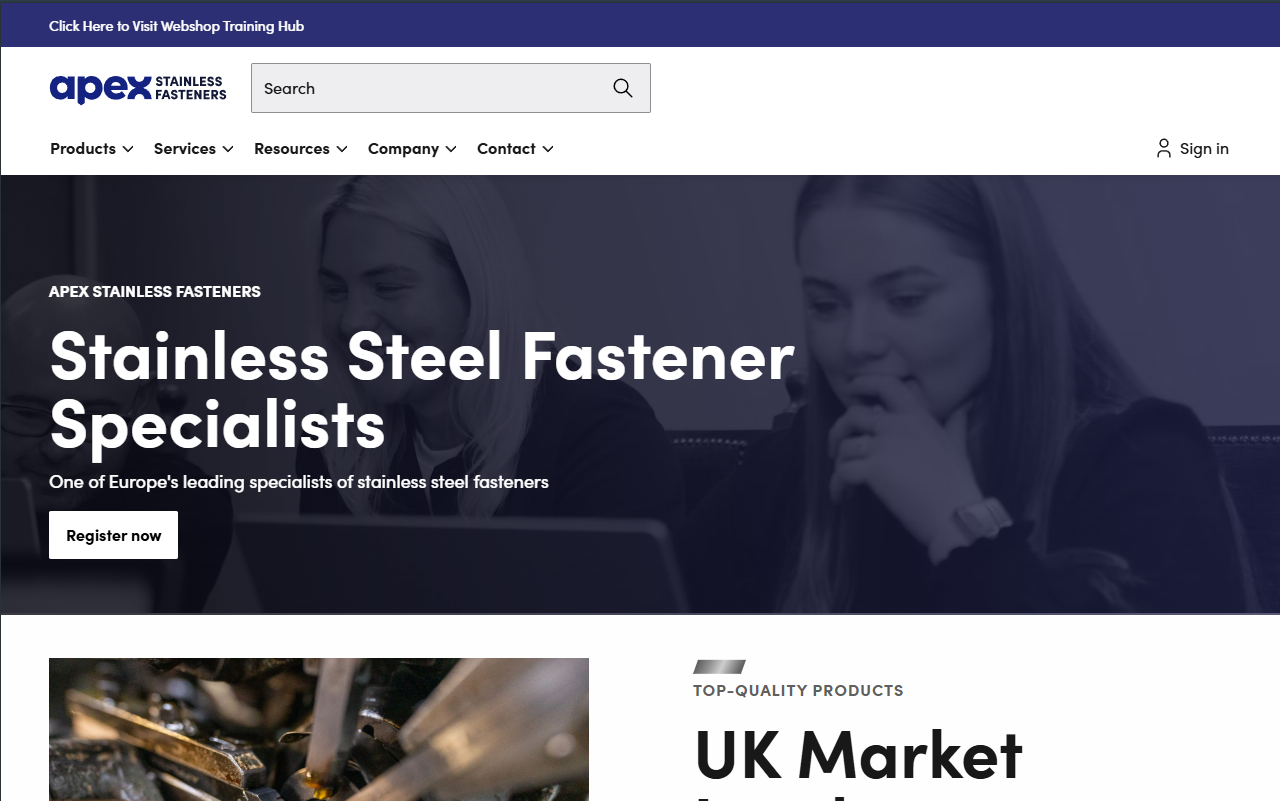Visit the Webshop Training Hub banner link

coord(176,26)
